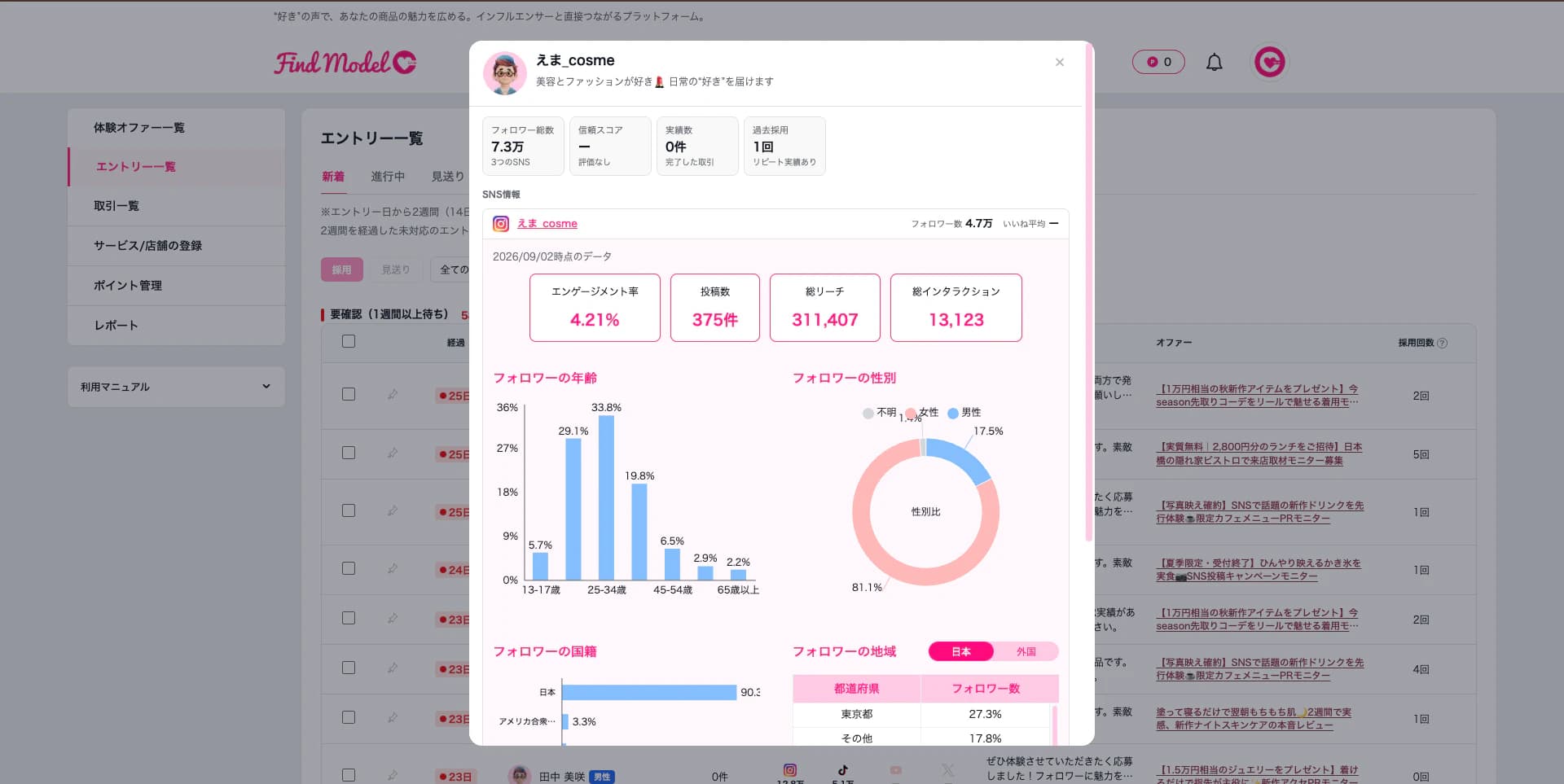The image size is (1564, 784).
Task: Check the row for the 塗って寝るだけ skincare offer
Action: pos(349,717)
